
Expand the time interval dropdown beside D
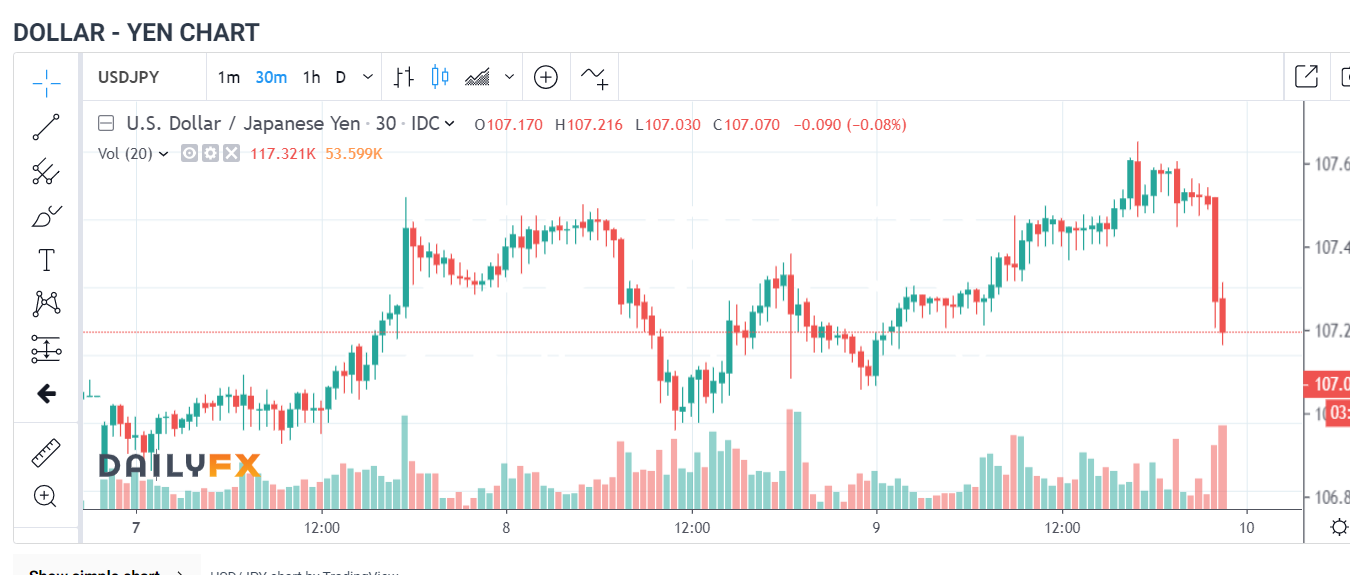[368, 77]
